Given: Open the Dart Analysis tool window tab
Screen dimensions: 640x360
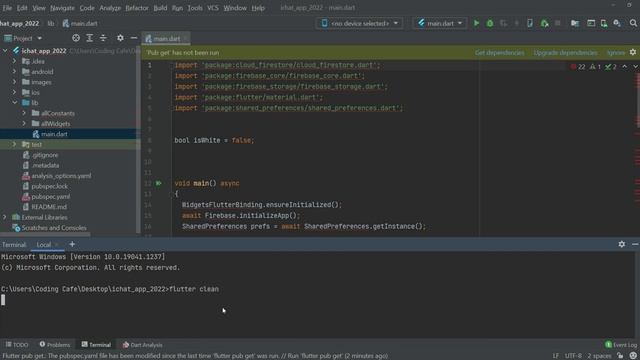Looking at the screenshot, I should coord(142,345).
